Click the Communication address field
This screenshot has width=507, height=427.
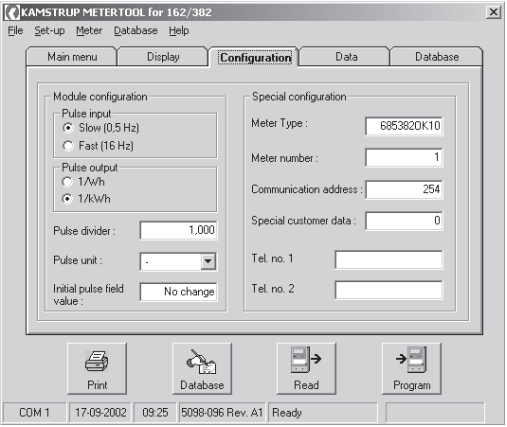tap(404, 189)
